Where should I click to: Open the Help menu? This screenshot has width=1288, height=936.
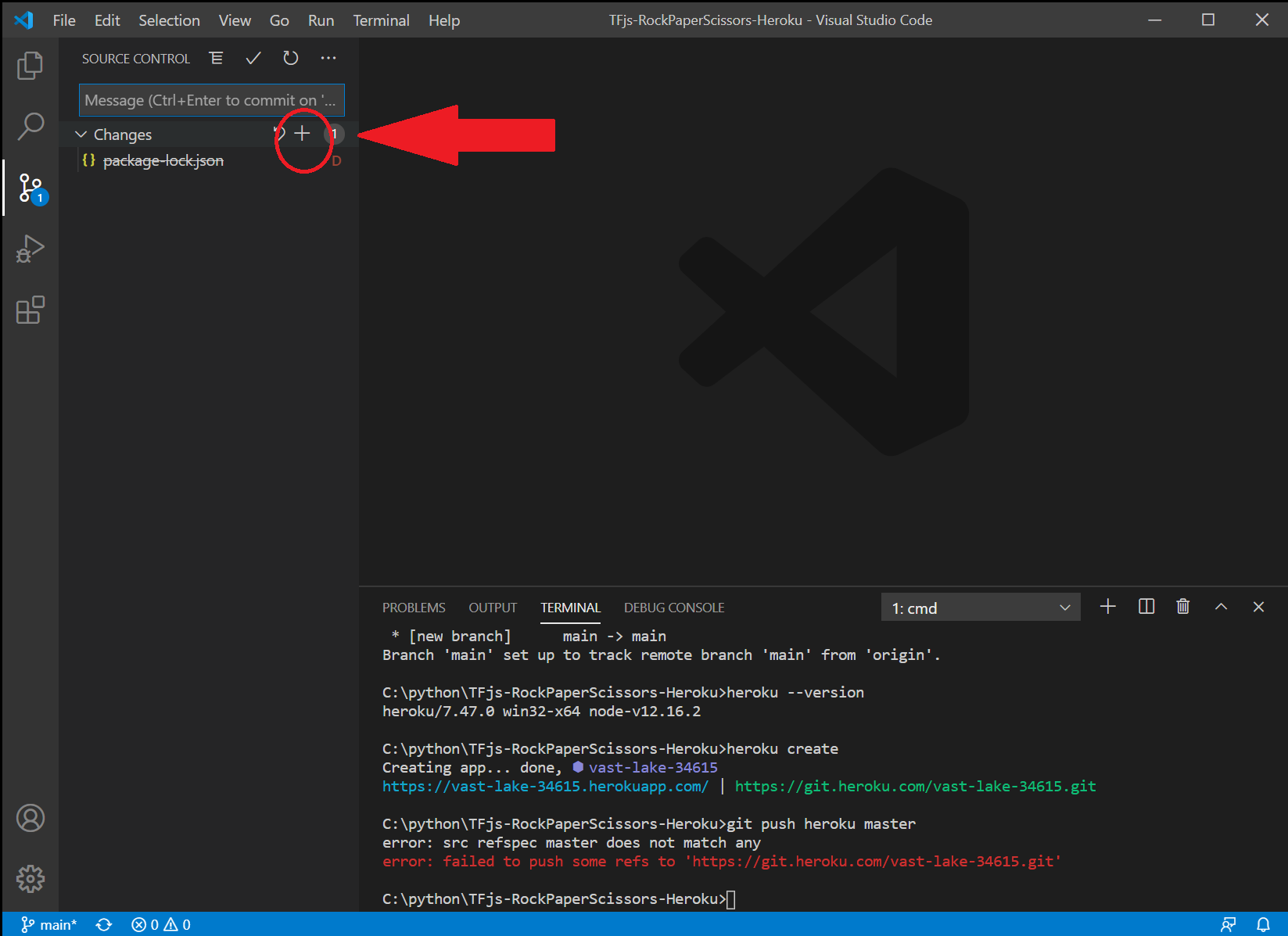tap(444, 20)
